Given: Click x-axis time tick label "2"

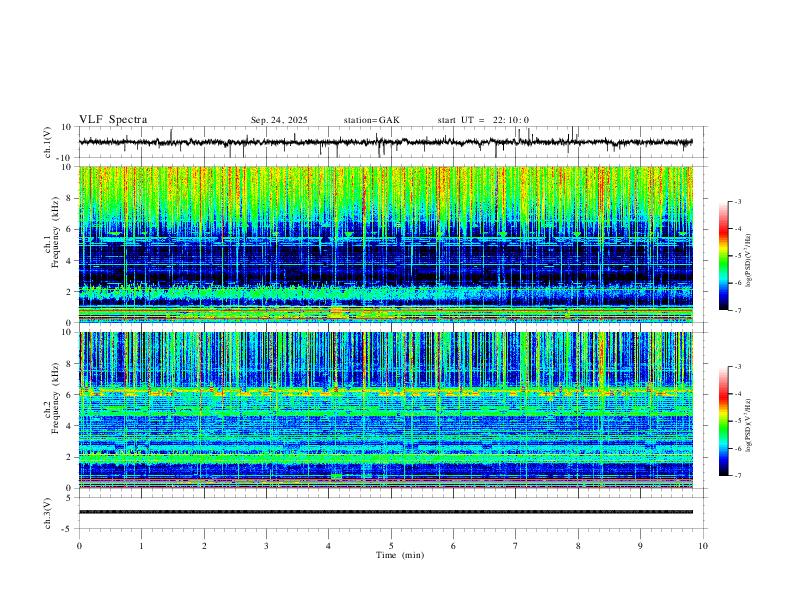Looking at the screenshot, I should point(204,546).
